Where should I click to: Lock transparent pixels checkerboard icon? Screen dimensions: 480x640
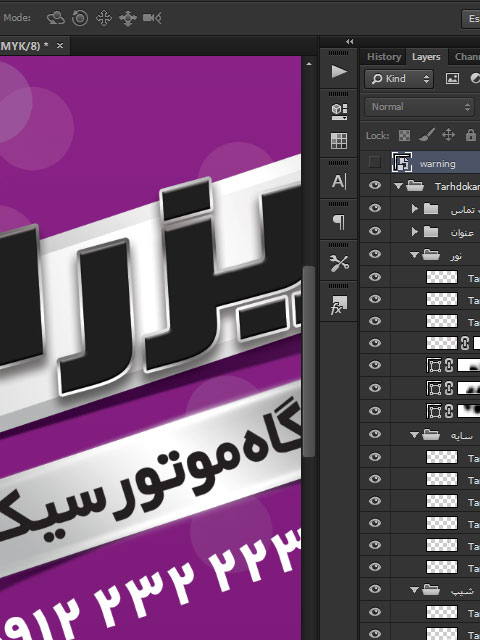pyautogui.click(x=404, y=135)
